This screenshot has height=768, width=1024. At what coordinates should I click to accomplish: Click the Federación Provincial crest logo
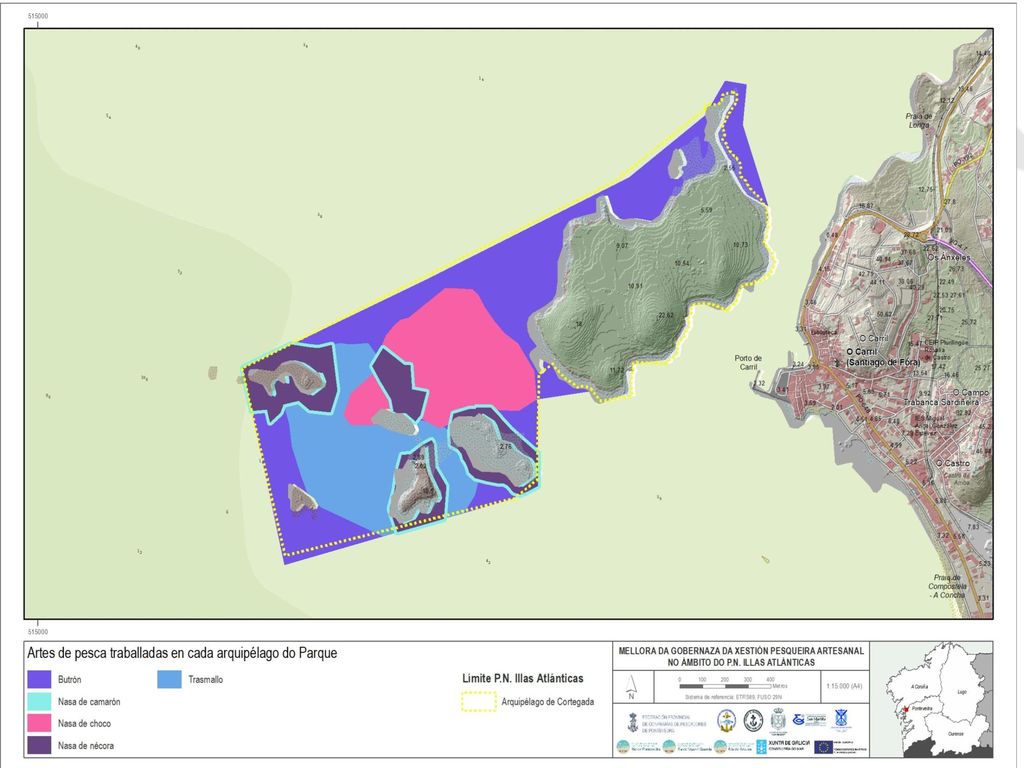632,722
